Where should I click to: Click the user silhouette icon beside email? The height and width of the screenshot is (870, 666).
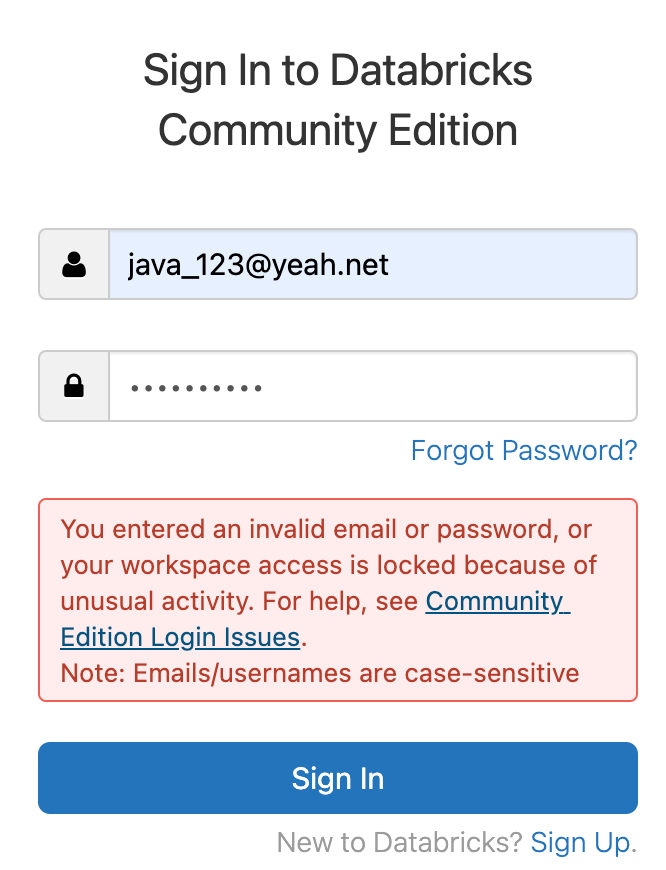[x=74, y=265]
